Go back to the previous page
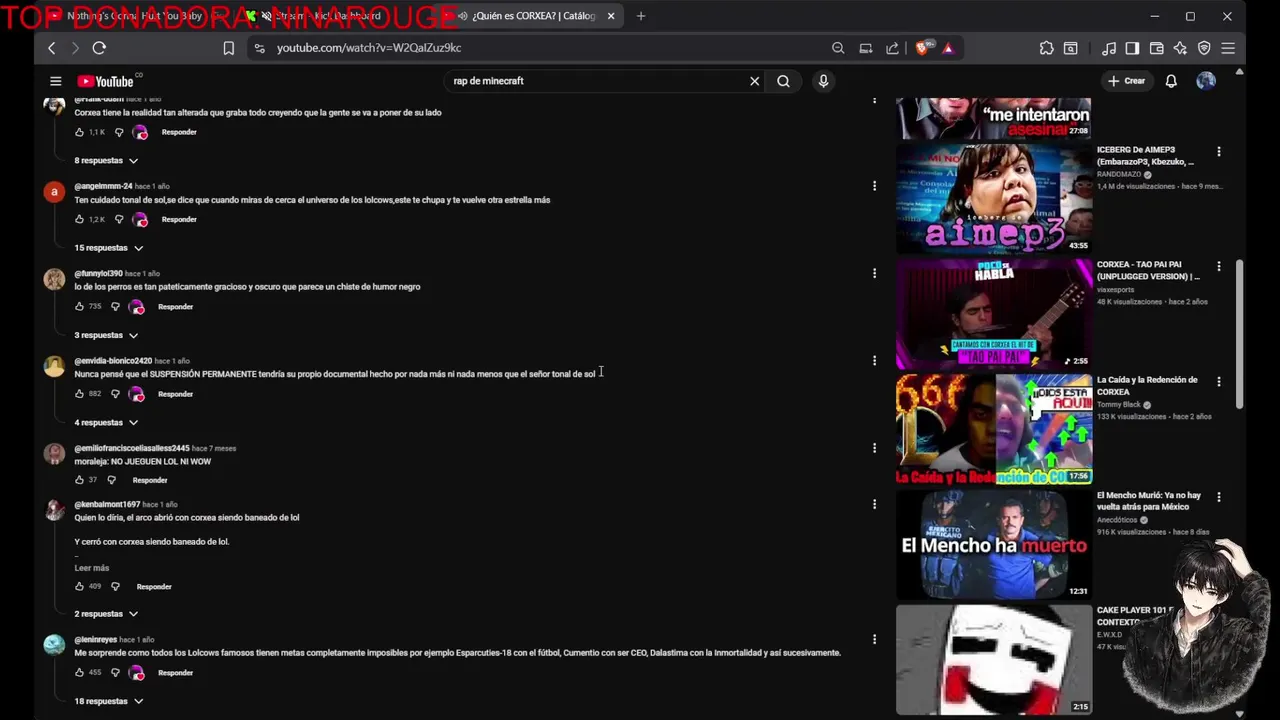Screen dimensions: 1280x720 [x=52, y=48]
